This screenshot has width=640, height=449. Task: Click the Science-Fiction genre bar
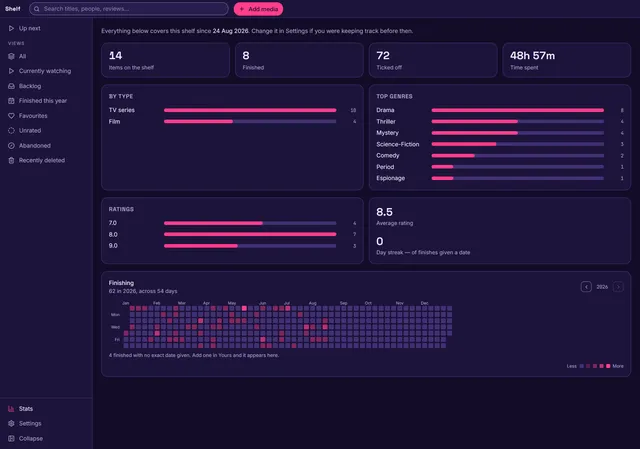click(518, 144)
